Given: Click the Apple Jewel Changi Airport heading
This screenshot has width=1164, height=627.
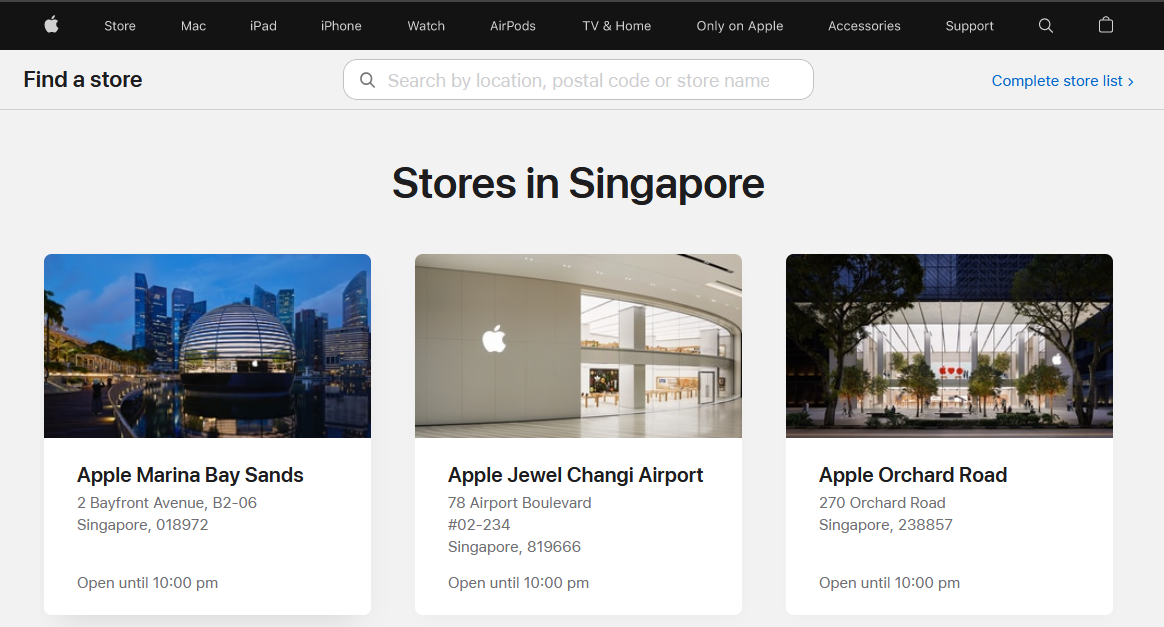Looking at the screenshot, I should [575, 475].
